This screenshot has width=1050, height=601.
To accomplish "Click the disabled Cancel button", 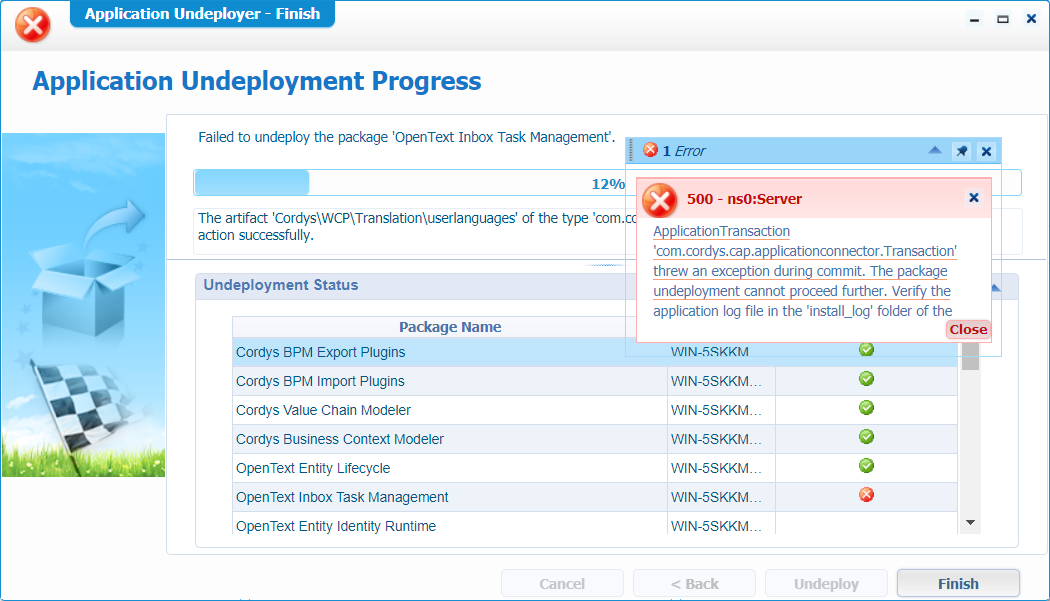I will coord(562,584).
